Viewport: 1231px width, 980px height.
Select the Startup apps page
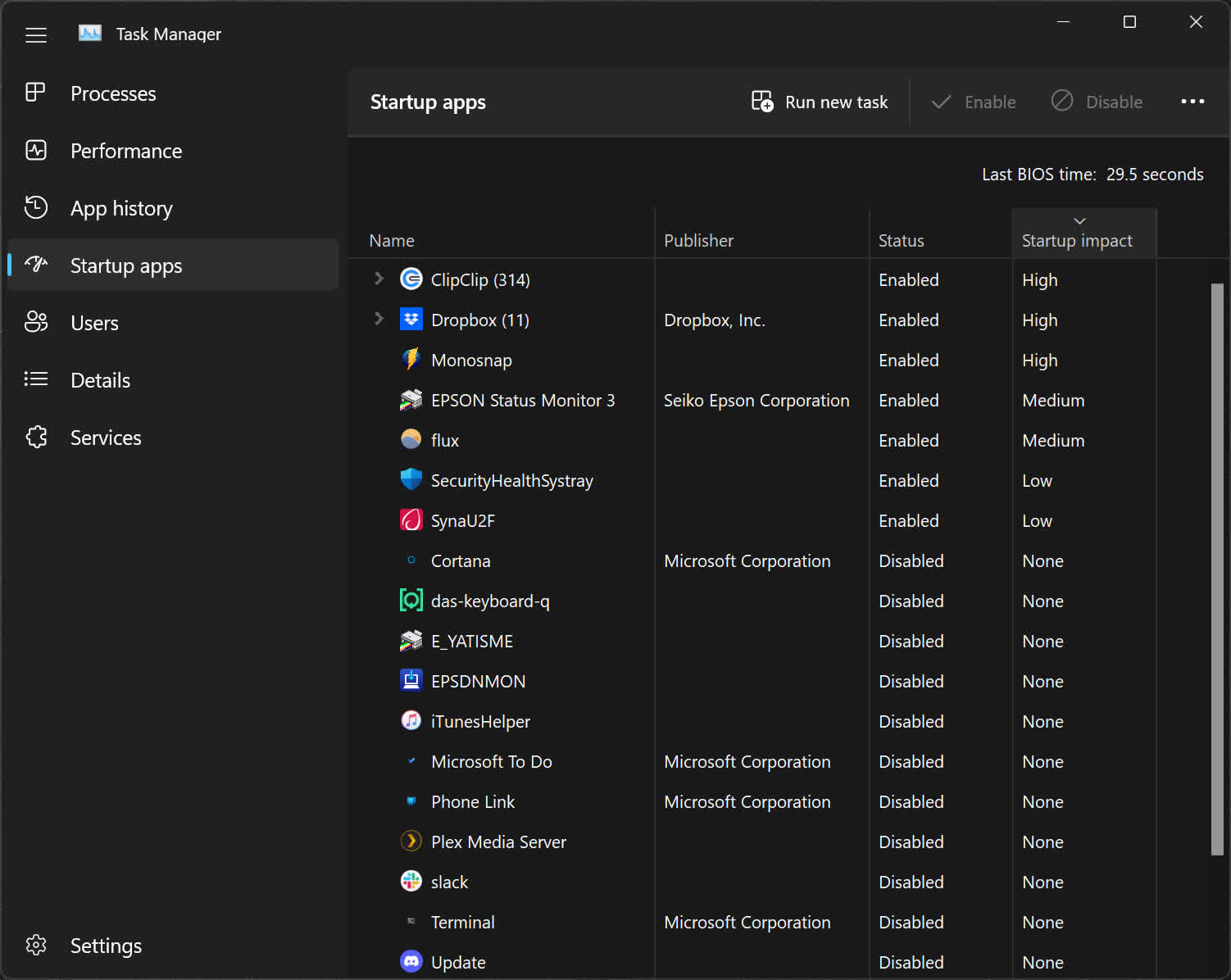pyautogui.click(x=173, y=265)
